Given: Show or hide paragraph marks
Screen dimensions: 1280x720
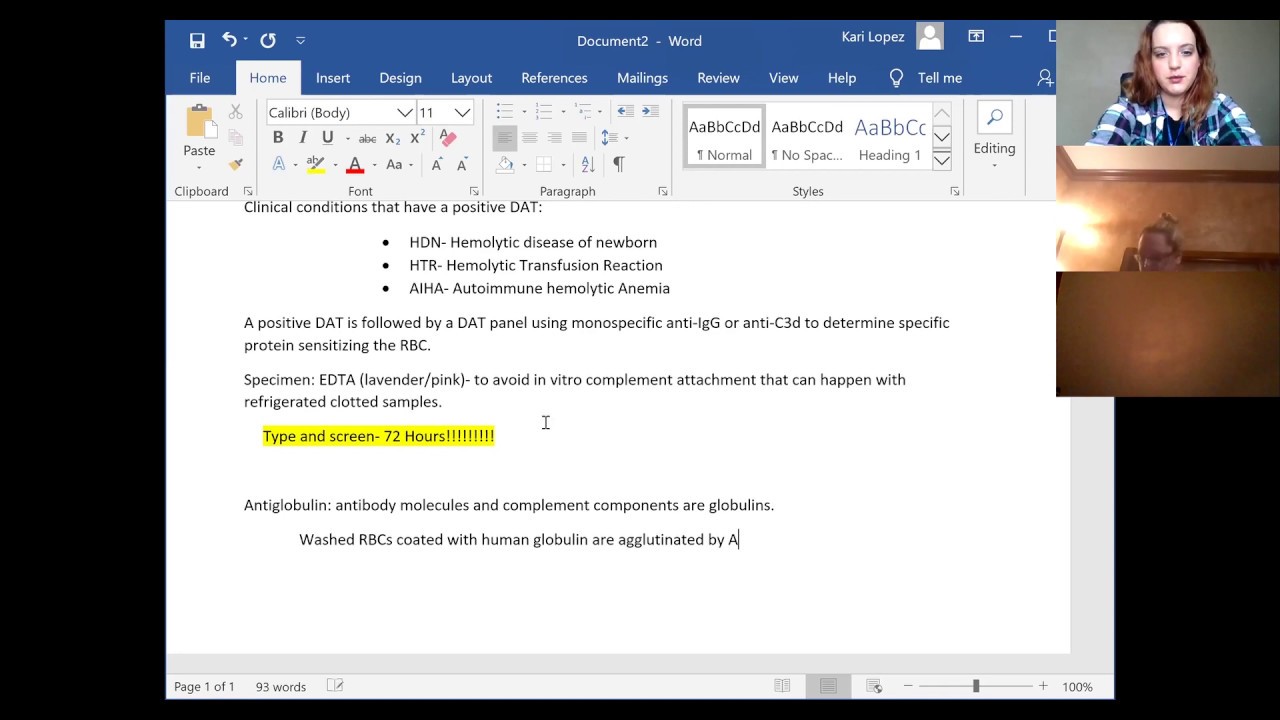Looking at the screenshot, I should point(618,164).
